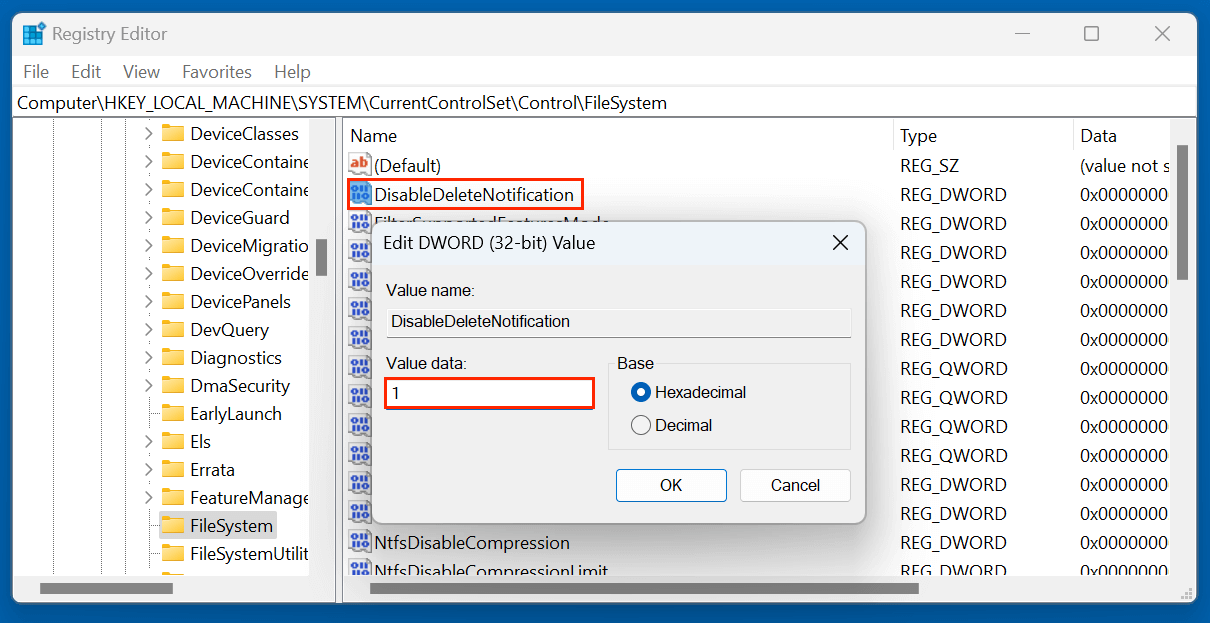This screenshot has height=623, width=1210.
Task: Collapse the FileSystem key
Action: coord(148,525)
